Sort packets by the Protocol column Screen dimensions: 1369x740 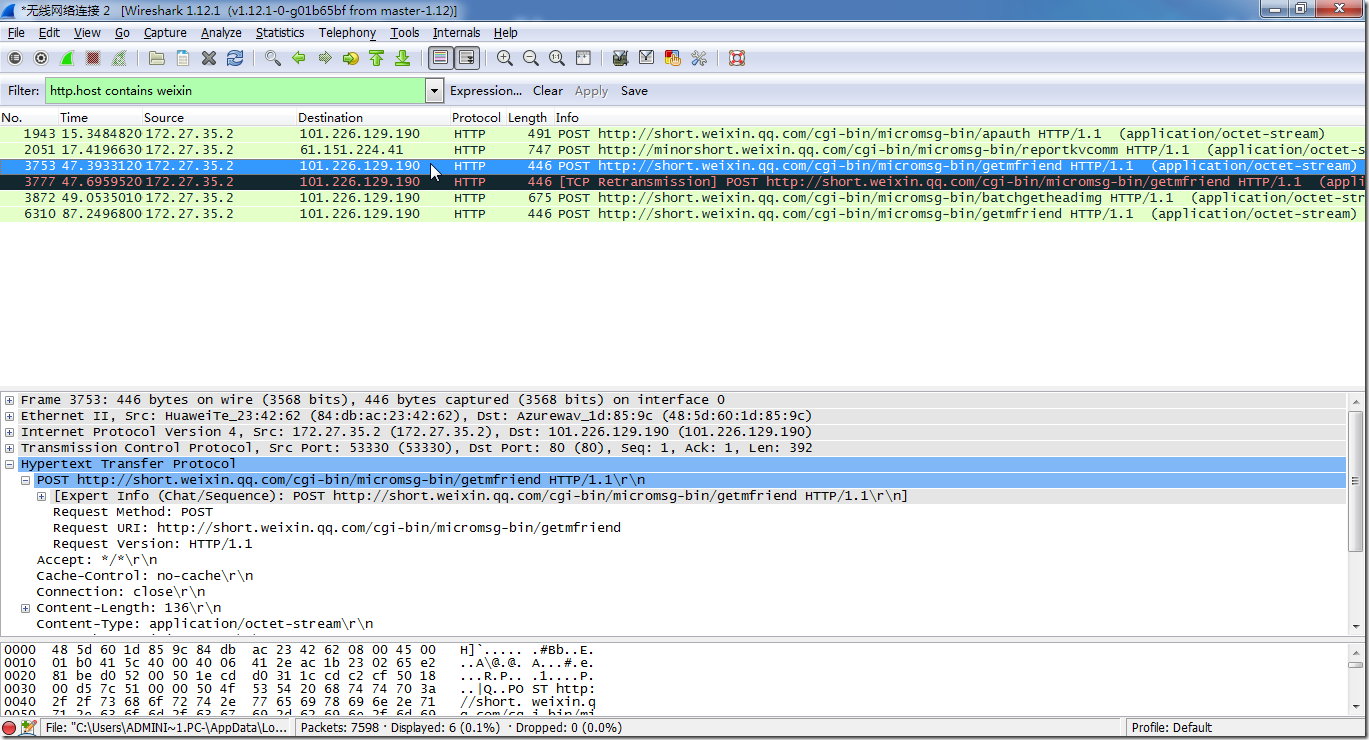click(x=477, y=118)
